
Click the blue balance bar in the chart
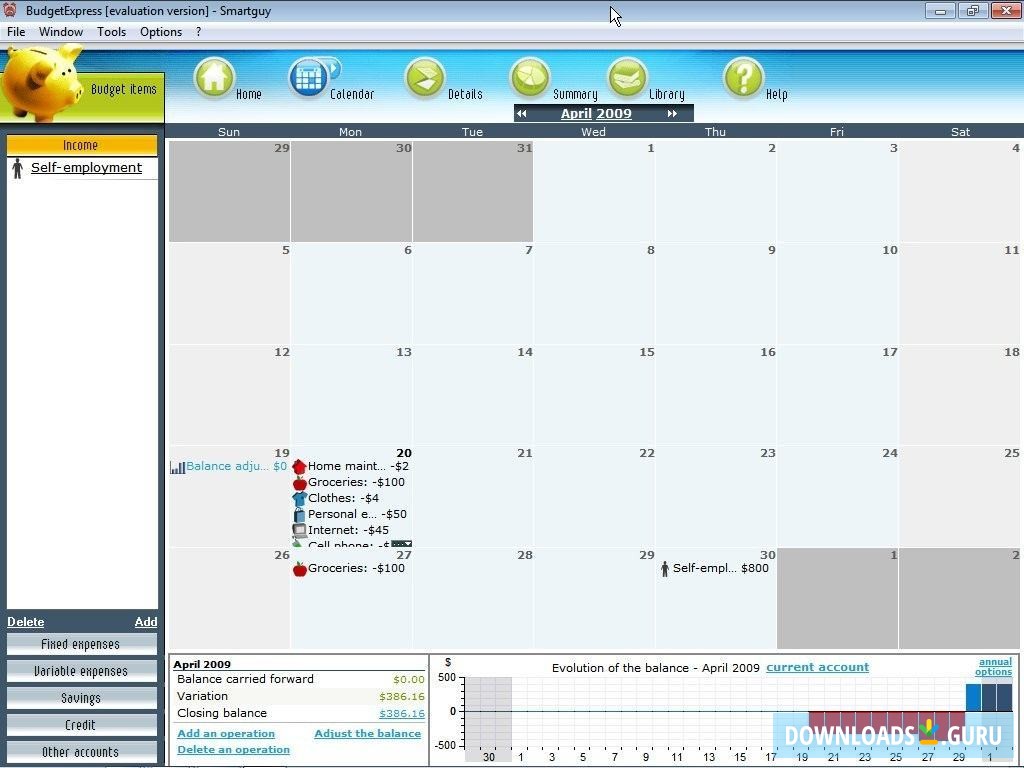pos(973,697)
